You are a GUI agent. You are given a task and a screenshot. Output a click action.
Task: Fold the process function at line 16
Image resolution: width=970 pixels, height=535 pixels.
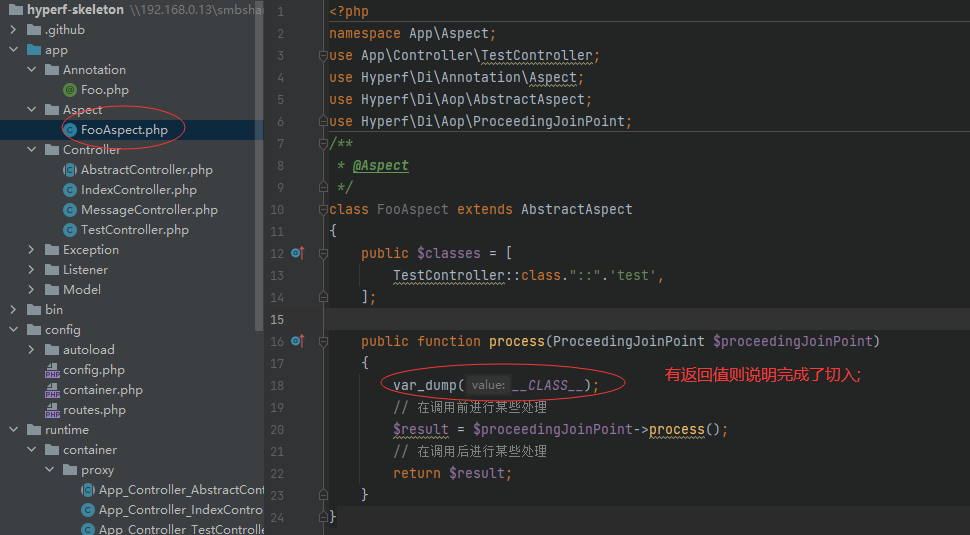(x=323, y=341)
